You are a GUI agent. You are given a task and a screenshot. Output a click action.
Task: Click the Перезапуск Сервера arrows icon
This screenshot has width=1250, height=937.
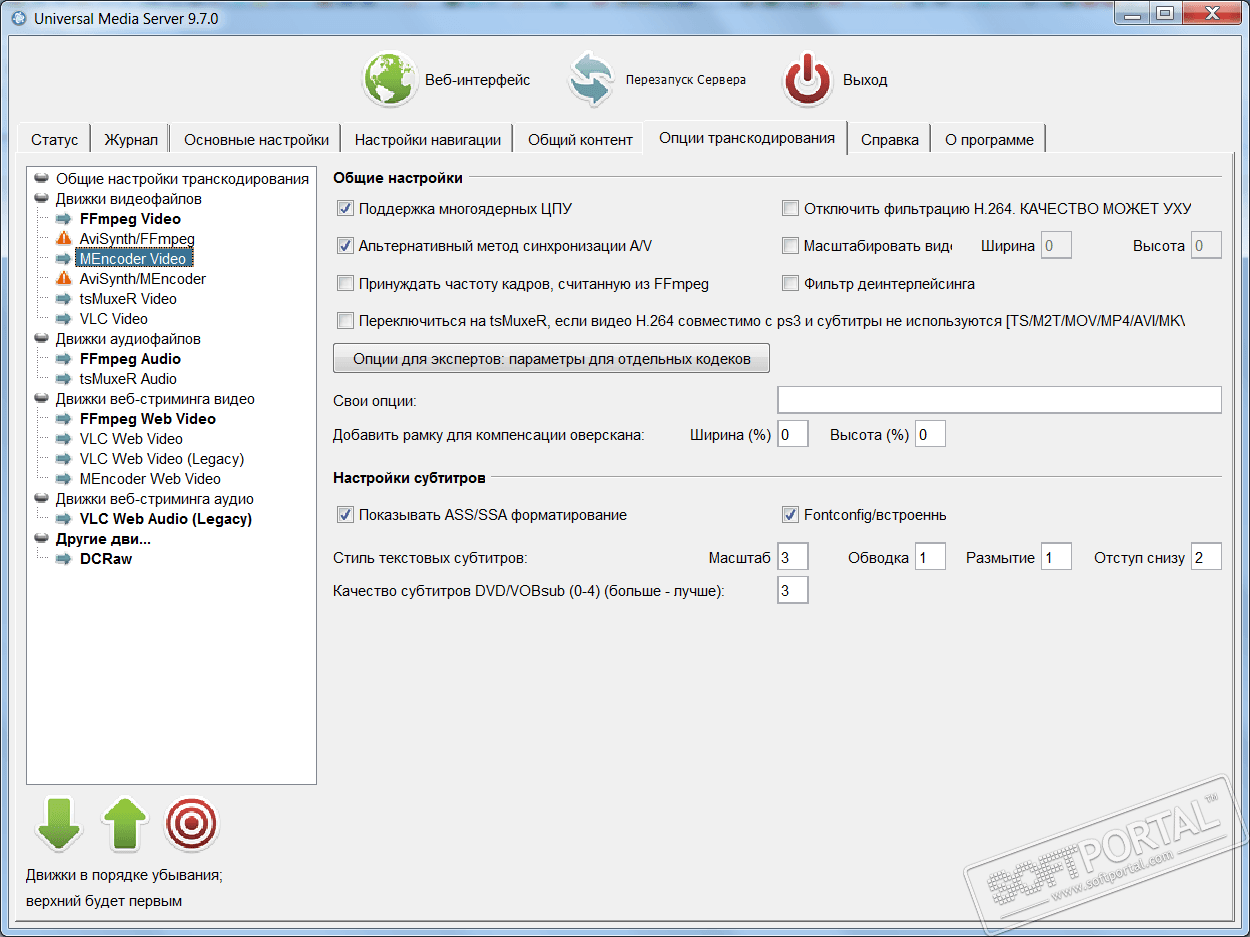[x=592, y=80]
